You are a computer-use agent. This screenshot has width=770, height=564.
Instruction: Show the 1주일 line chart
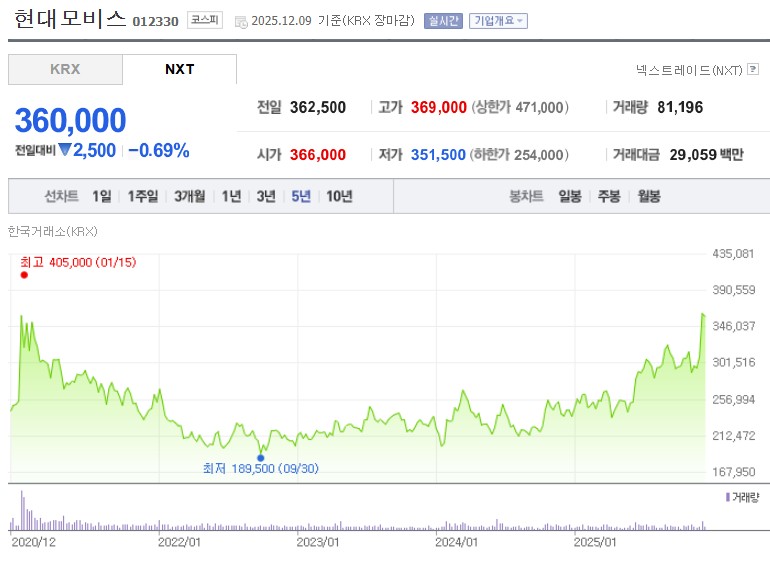click(x=143, y=196)
